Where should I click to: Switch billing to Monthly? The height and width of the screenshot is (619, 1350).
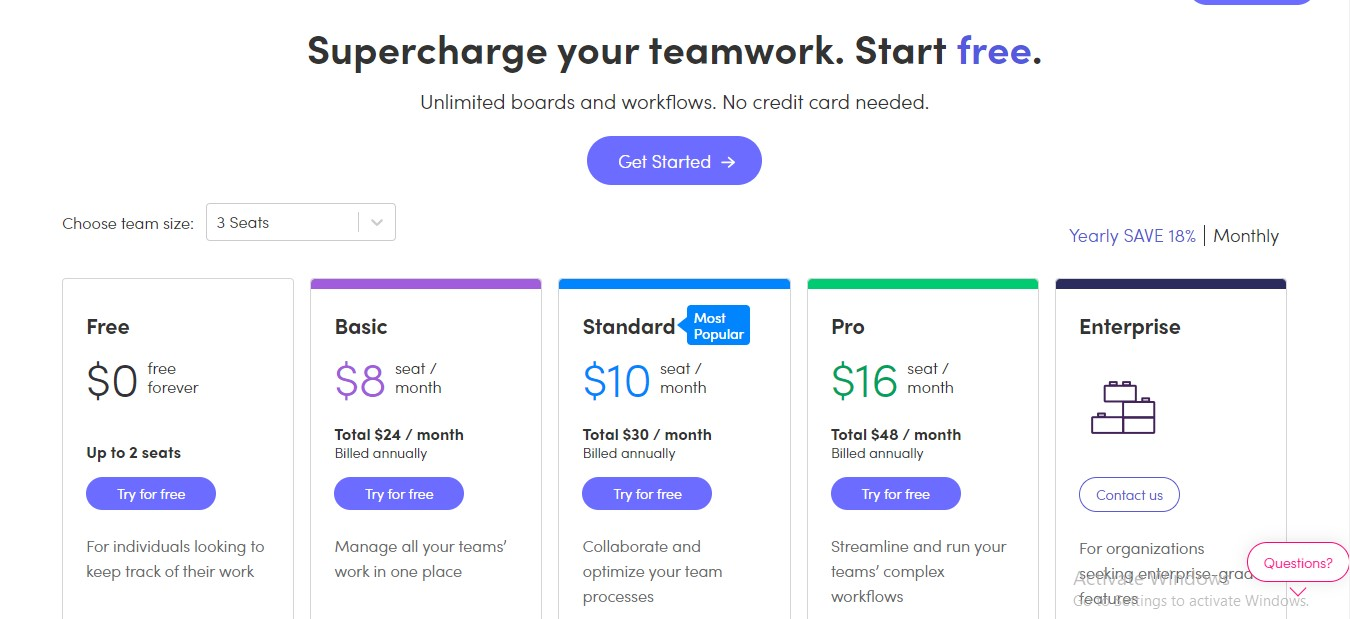point(1246,236)
